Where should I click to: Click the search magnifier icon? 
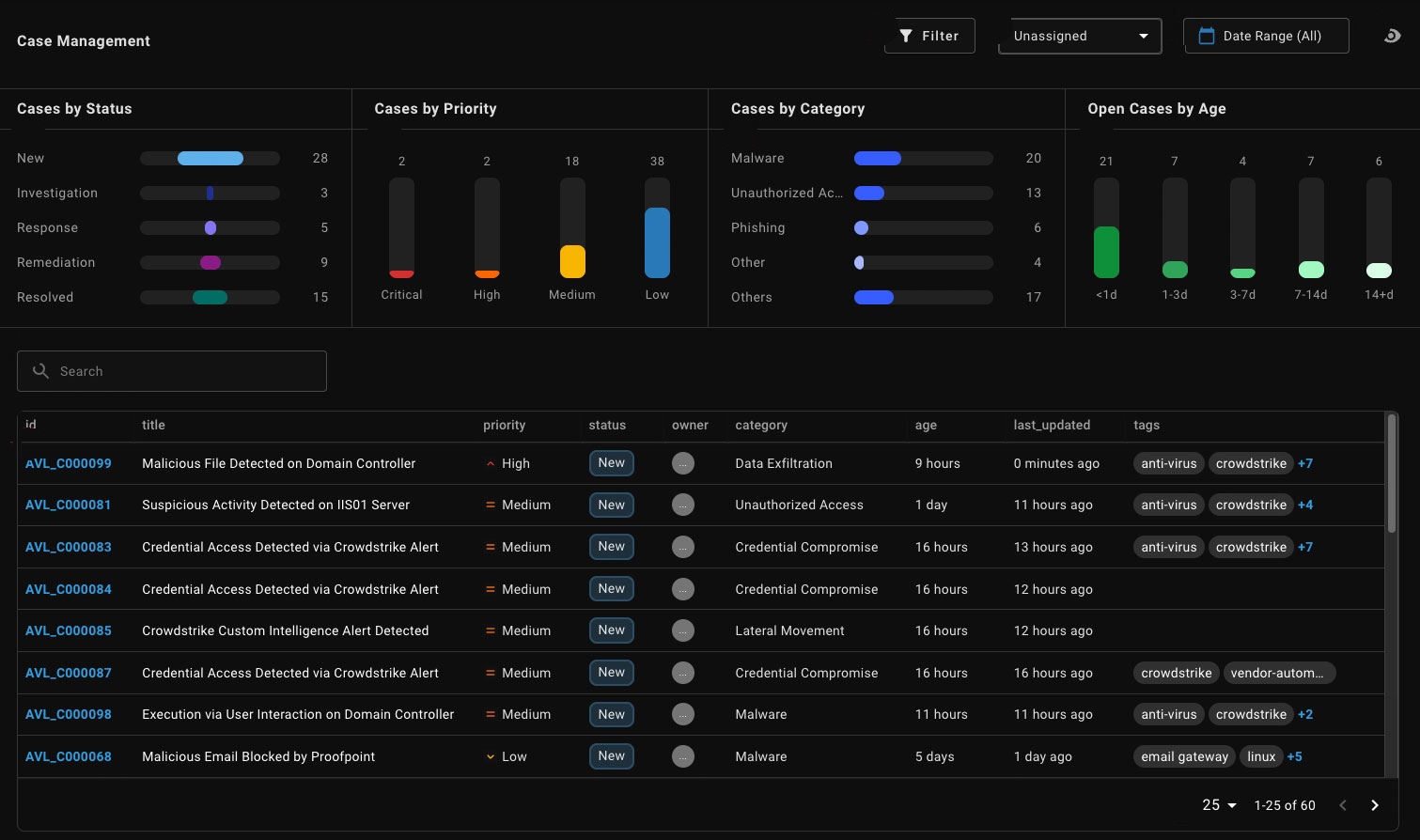click(x=40, y=371)
